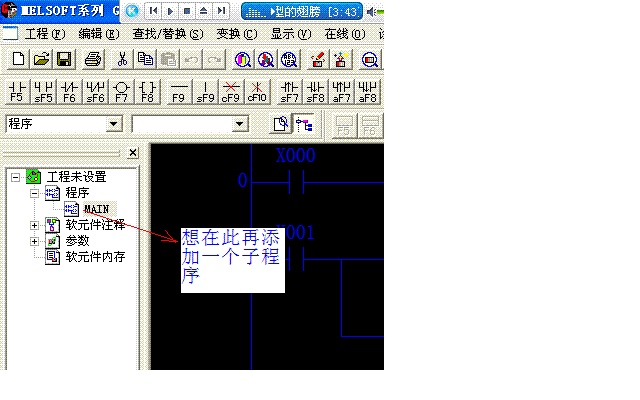Expand the 软元件注释 tree node
This screenshot has width=640, height=400.
[35, 225]
